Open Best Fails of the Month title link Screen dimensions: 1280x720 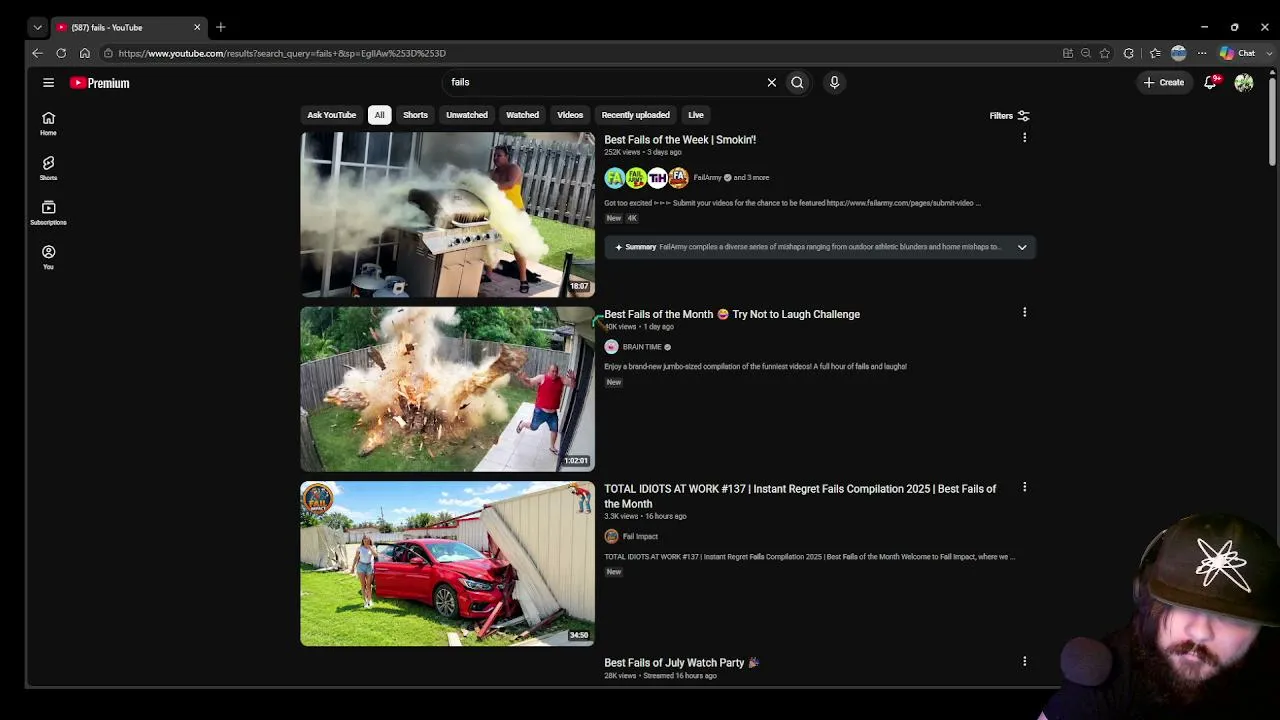[732, 314]
